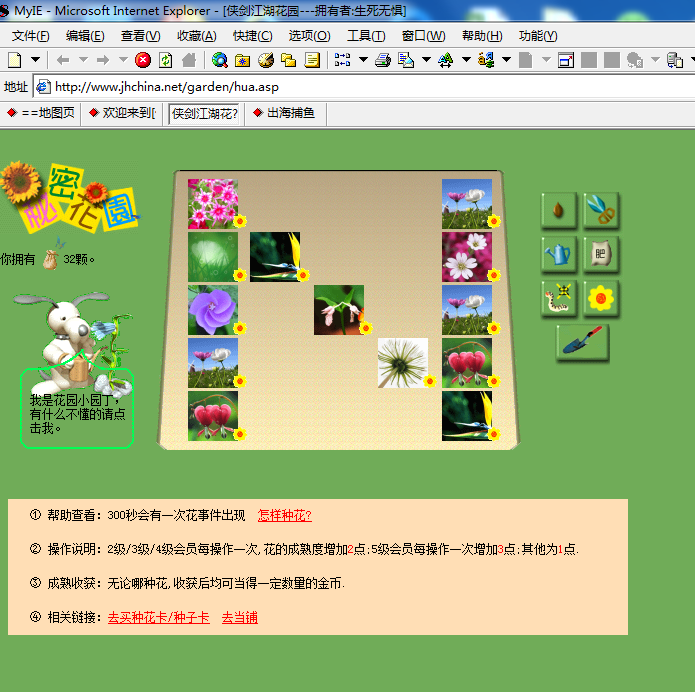Image resolution: width=695 pixels, height=692 pixels.
Task: Click the full screen window icon
Action: [x=566, y=60]
